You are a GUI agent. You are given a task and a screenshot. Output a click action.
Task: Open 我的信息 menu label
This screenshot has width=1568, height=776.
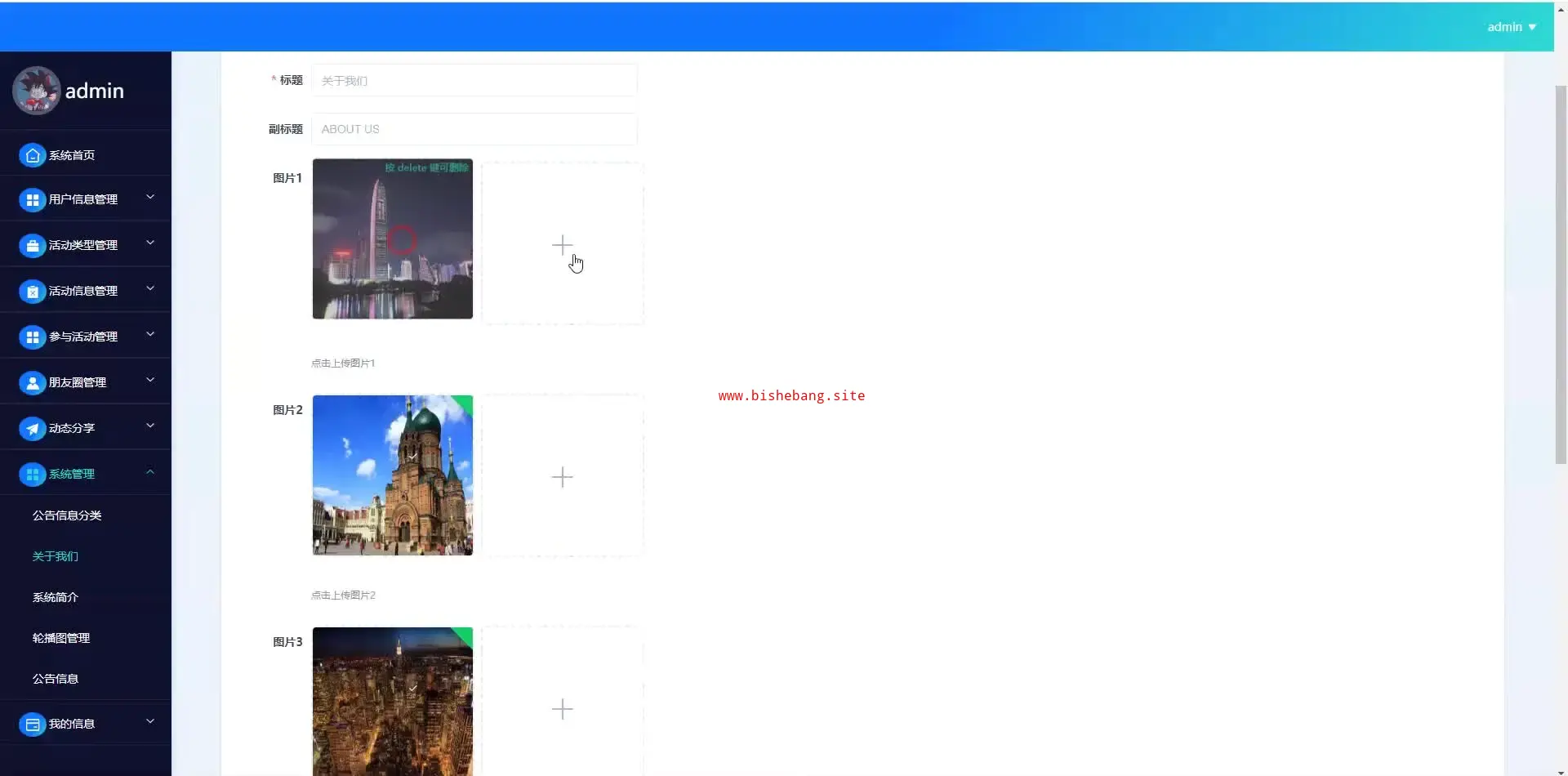click(72, 724)
